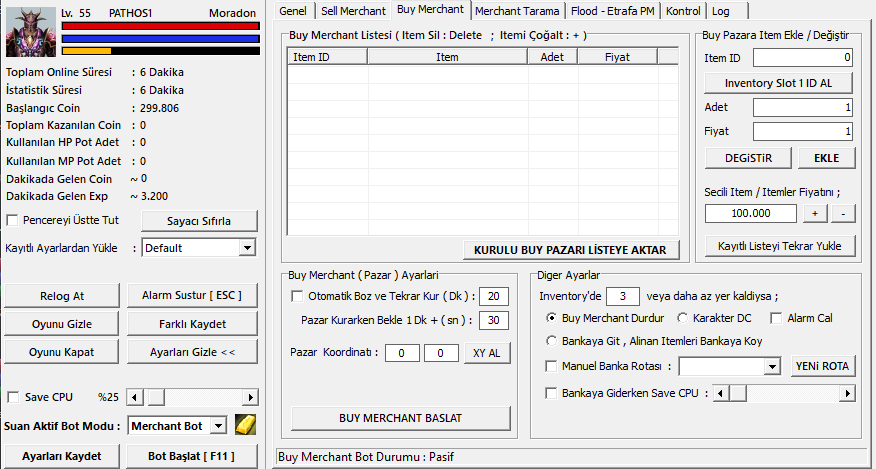Screen dimensions: 876x469
Task: Open the Manuel Banka Rotası dropdown
Action: [771, 367]
